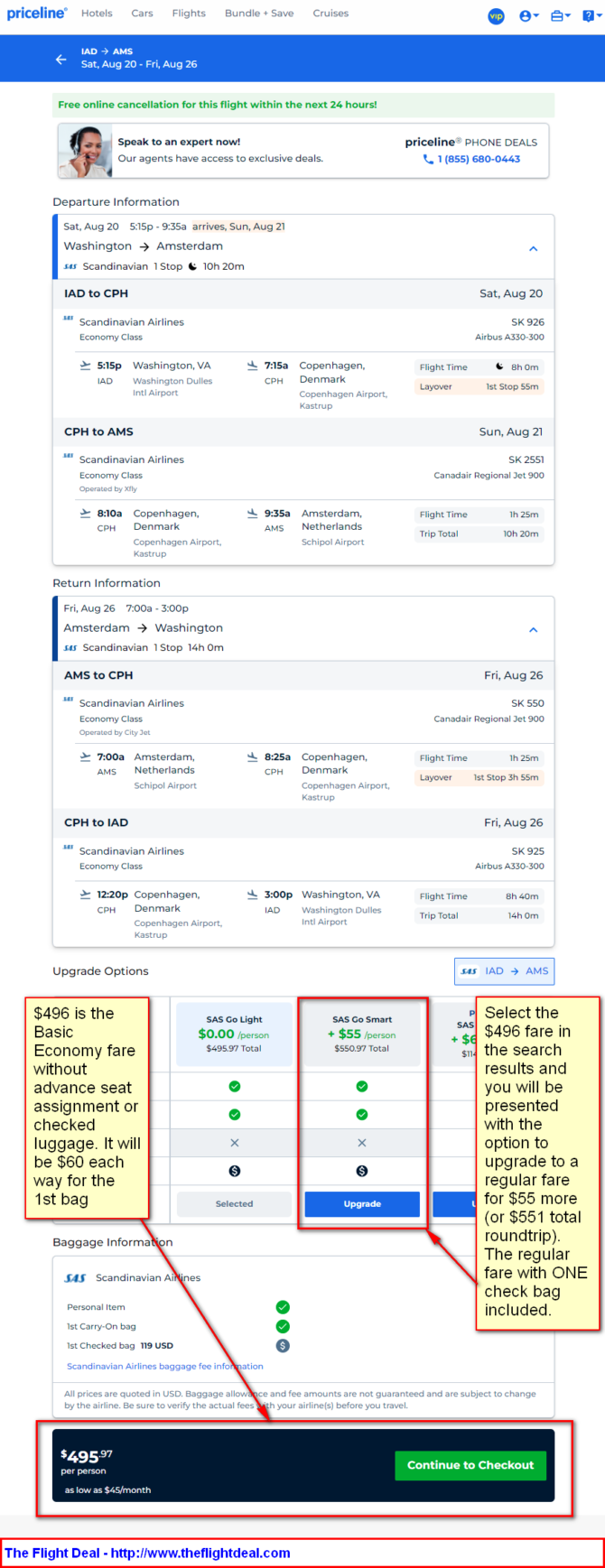This screenshot has height=1568, width=605.
Task: Open Scandinavian Airlines baggage fee information link
Action: pos(165,1366)
